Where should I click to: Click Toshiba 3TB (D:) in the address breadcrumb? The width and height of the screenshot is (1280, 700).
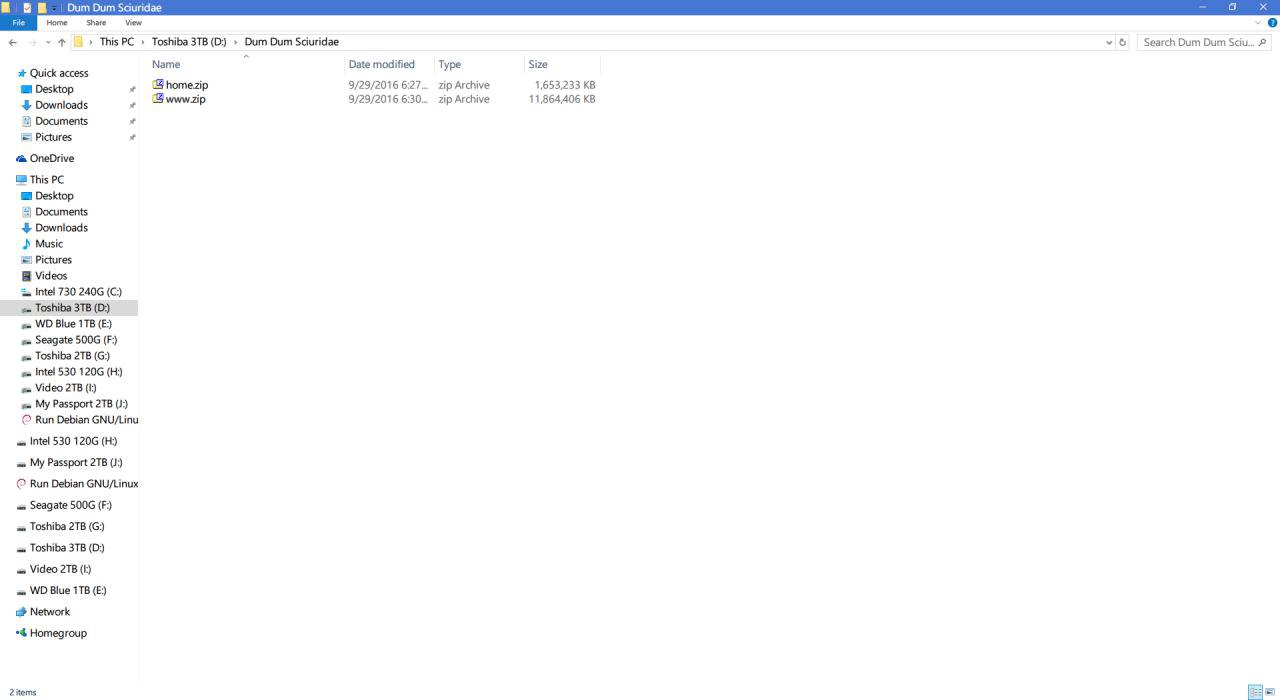189,42
